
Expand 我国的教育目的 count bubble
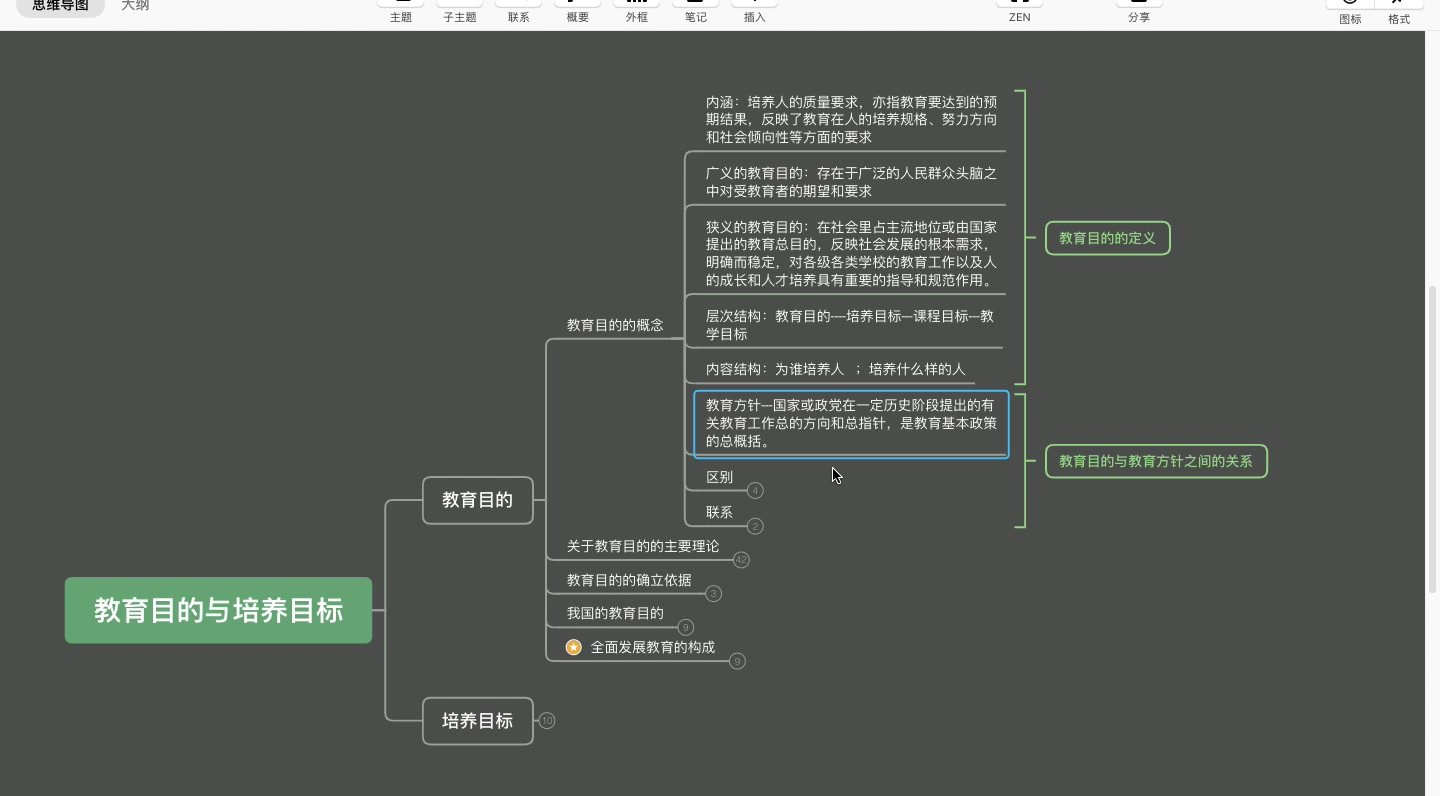(686, 628)
